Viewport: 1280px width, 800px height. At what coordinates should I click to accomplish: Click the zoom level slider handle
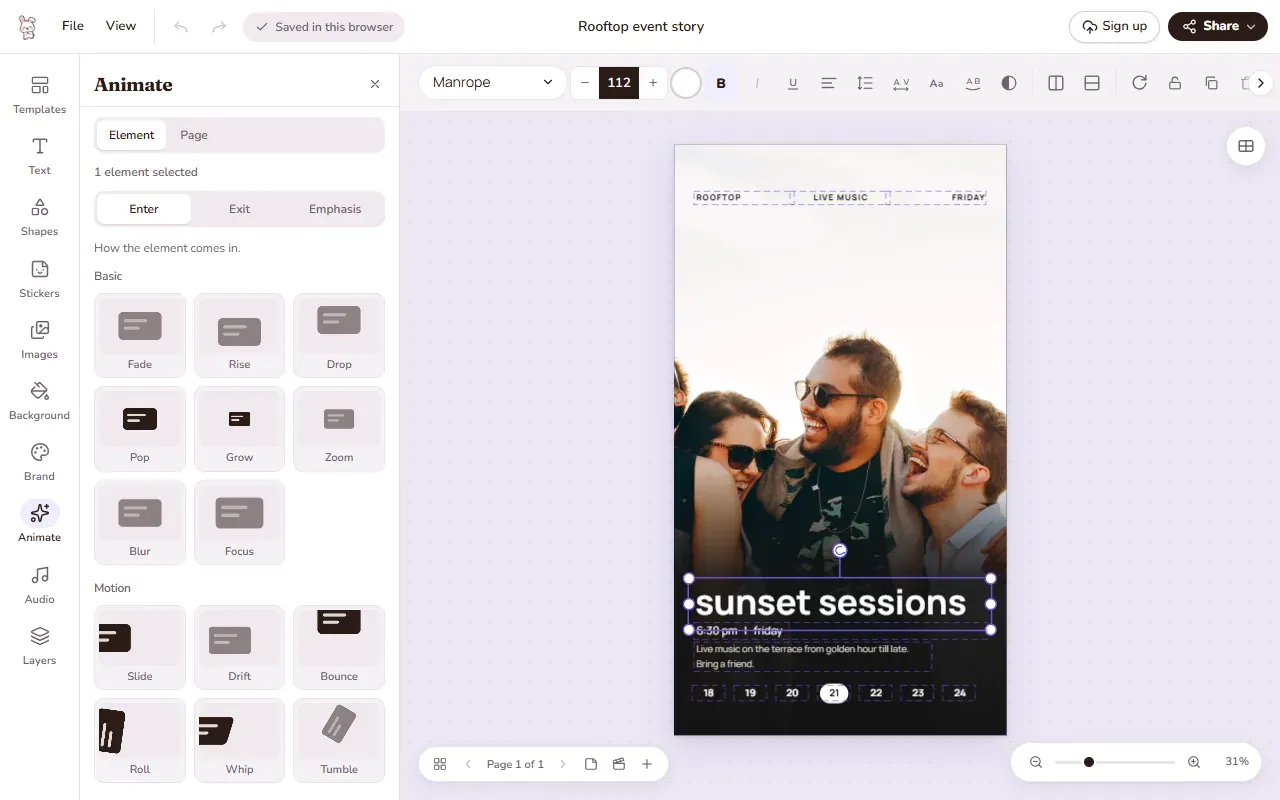tap(1089, 762)
